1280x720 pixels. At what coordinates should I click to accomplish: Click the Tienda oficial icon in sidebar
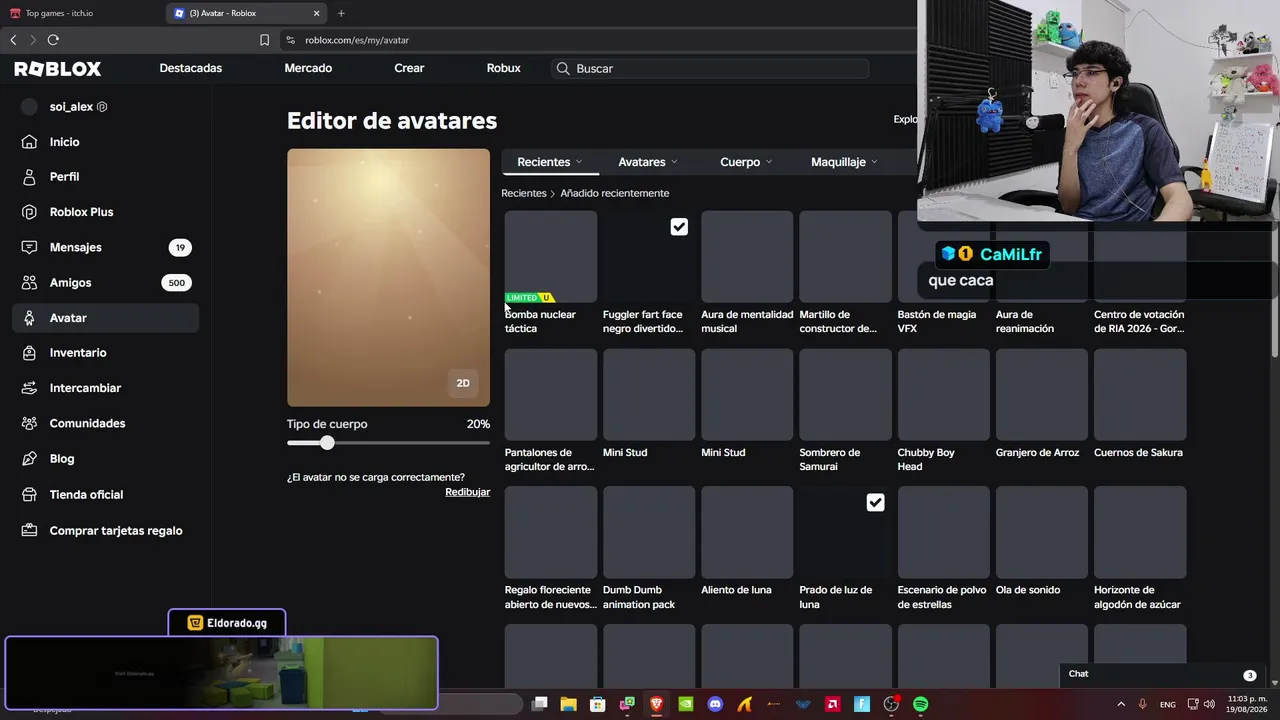[30, 495]
